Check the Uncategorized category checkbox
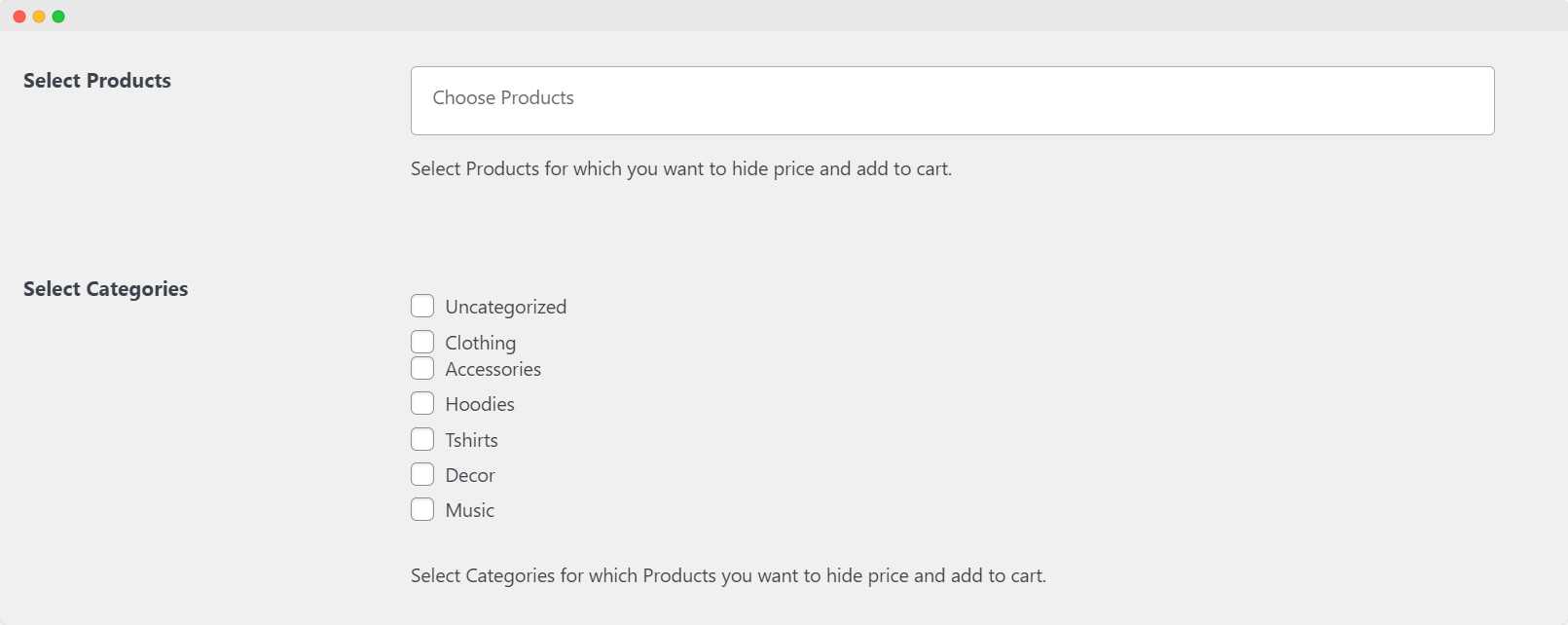 (422, 306)
